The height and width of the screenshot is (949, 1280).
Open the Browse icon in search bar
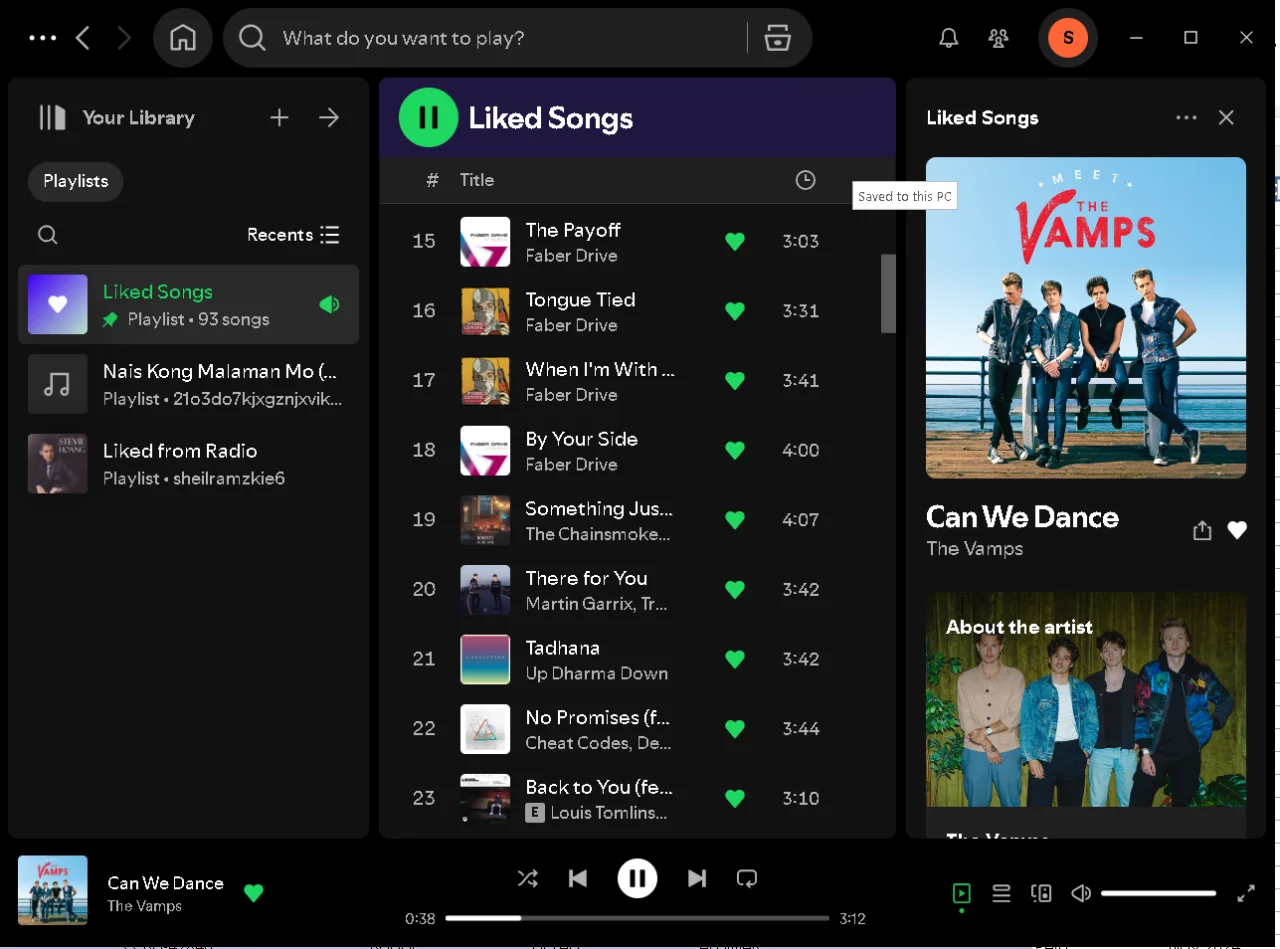point(777,38)
